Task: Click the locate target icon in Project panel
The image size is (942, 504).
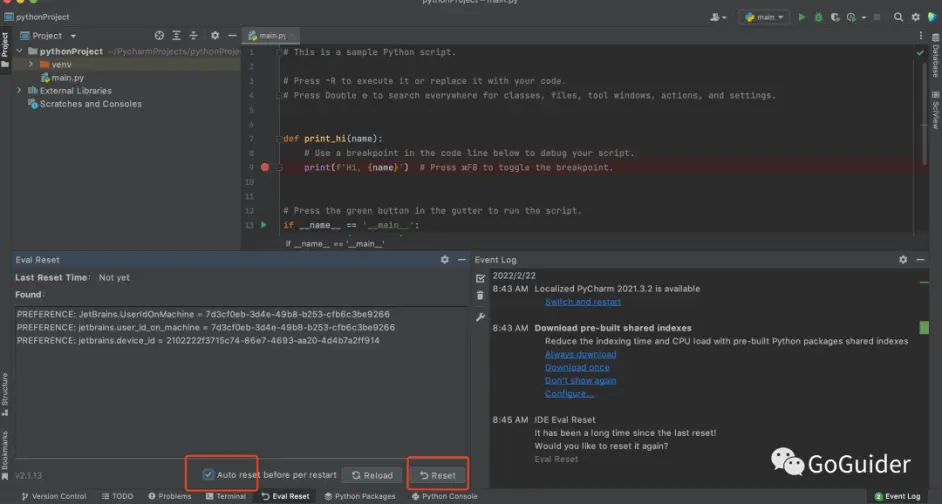Action: pos(159,35)
